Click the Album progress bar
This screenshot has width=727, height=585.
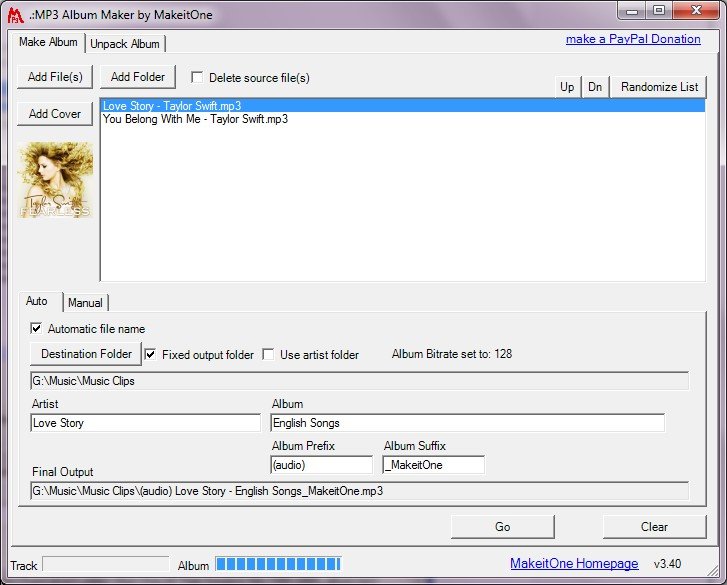[278, 565]
